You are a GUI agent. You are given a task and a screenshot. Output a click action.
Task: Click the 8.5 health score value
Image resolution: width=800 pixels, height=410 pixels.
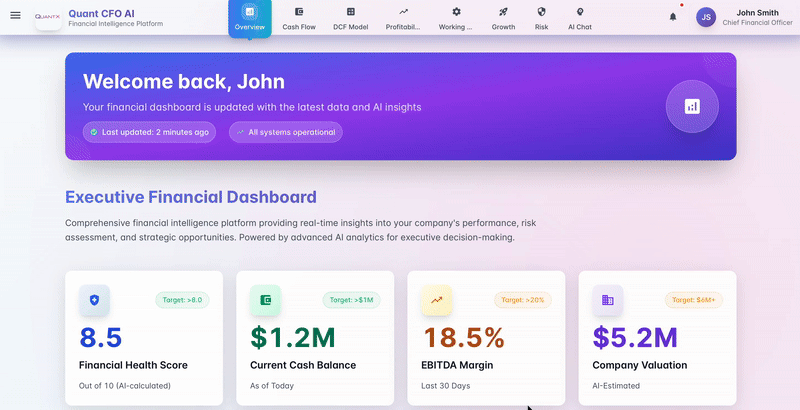(101, 338)
